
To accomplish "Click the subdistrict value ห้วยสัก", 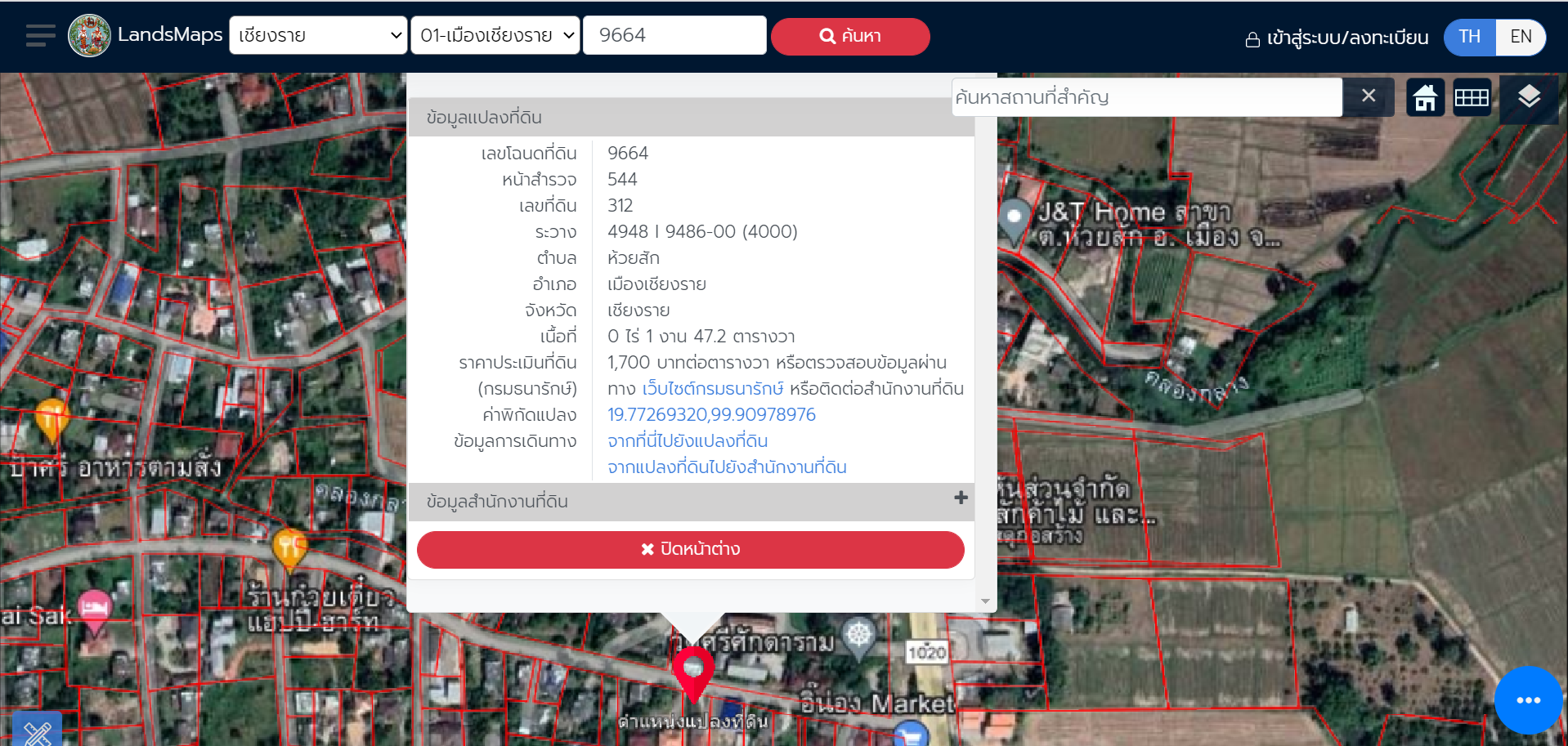I will click(x=633, y=257).
